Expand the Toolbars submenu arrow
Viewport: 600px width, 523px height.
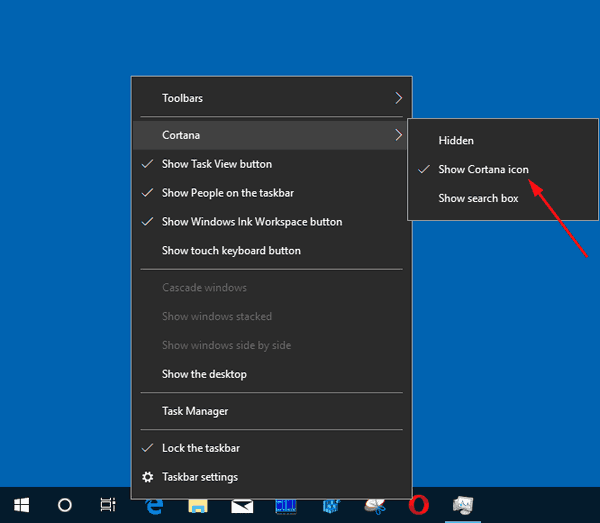pos(398,98)
